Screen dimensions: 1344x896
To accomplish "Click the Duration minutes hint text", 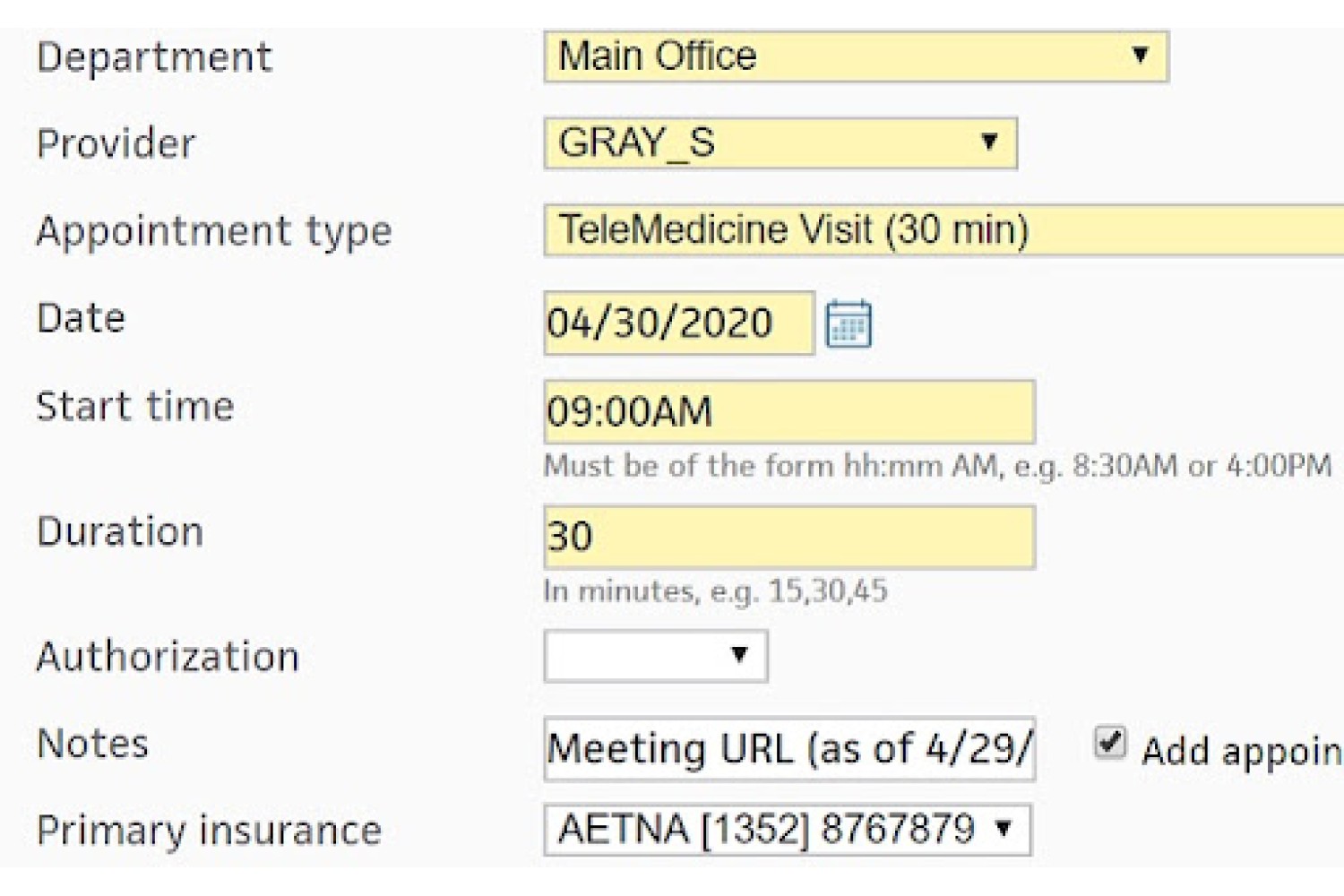I will pos(715,591).
